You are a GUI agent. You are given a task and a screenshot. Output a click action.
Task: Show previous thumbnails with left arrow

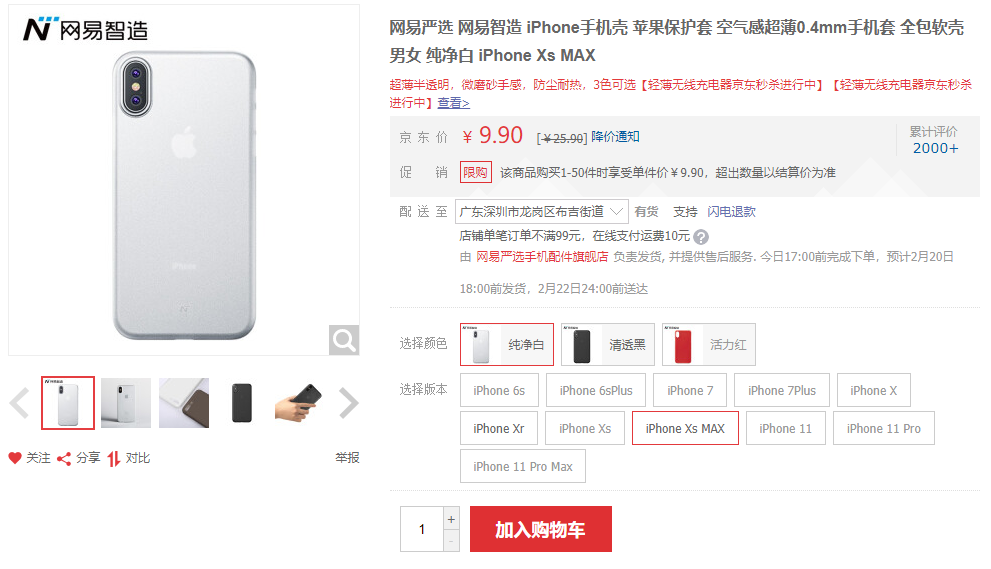coord(19,403)
